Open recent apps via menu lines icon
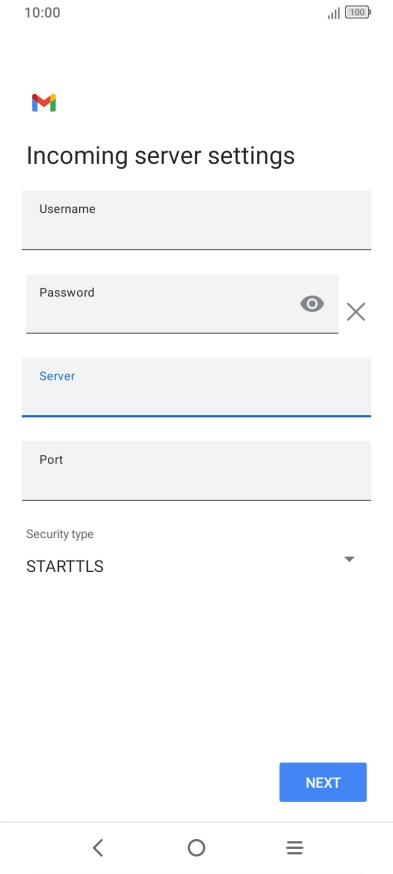Screen dimensions: 393x874 294,848
